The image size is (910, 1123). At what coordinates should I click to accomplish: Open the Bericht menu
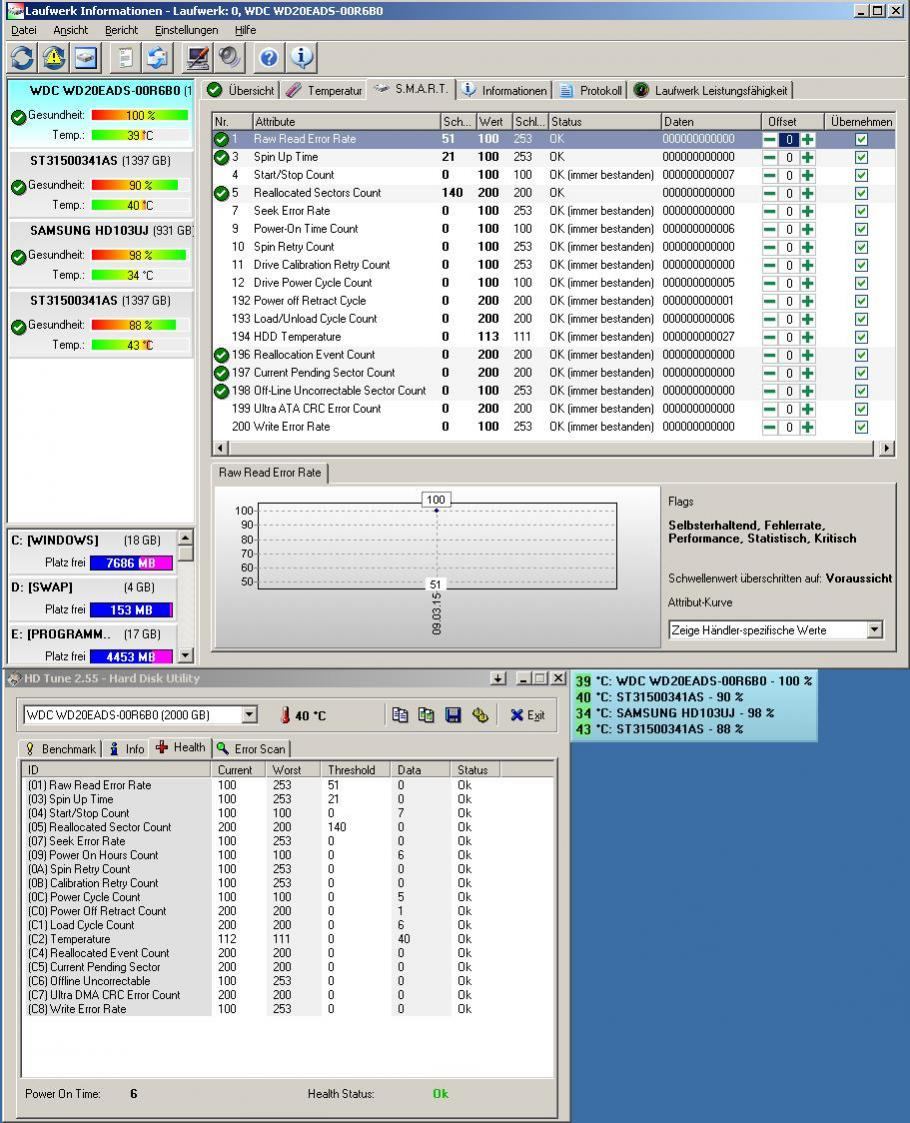tap(121, 30)
